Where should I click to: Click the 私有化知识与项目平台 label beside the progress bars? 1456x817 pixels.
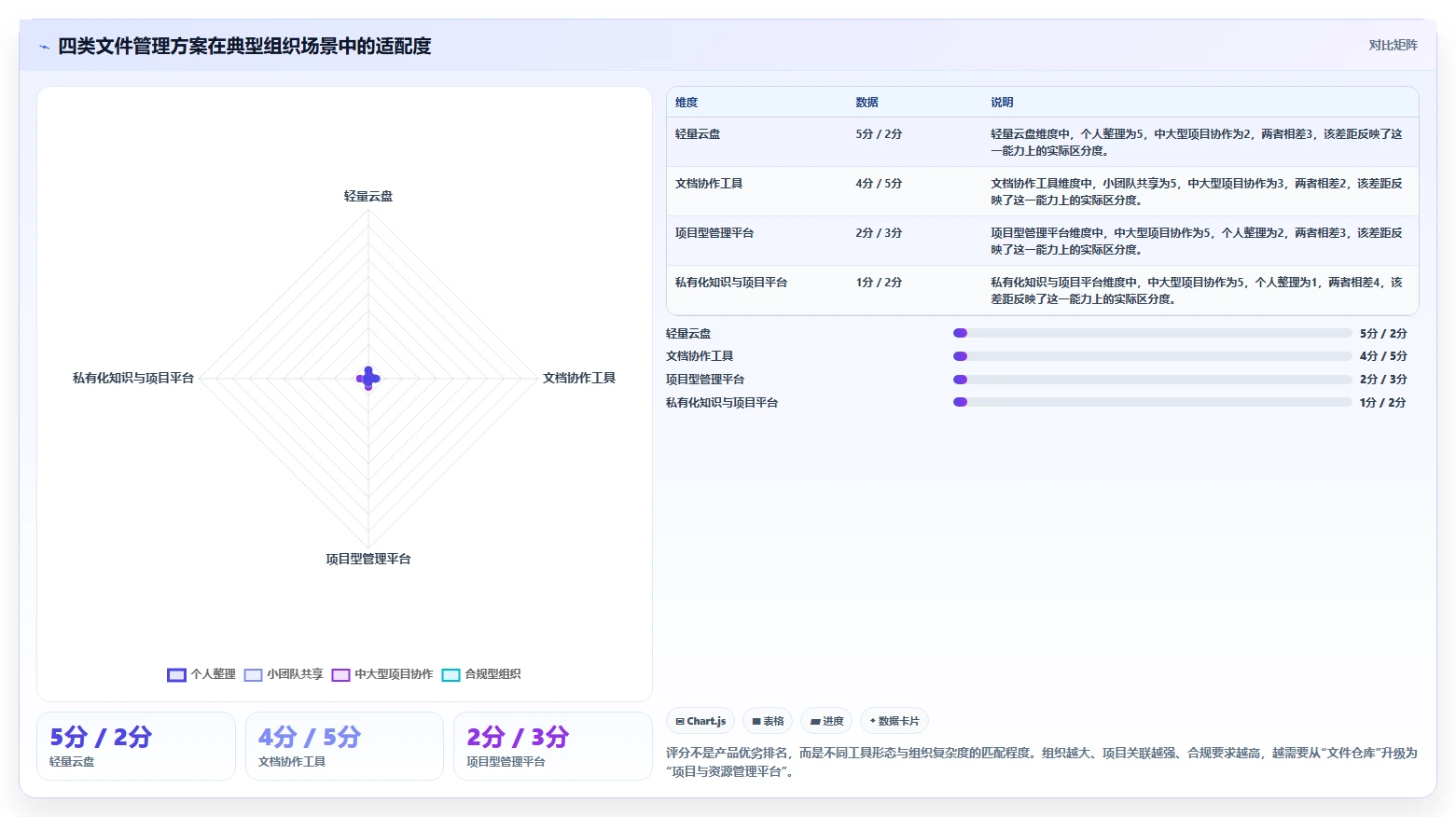tap(722, 403)
